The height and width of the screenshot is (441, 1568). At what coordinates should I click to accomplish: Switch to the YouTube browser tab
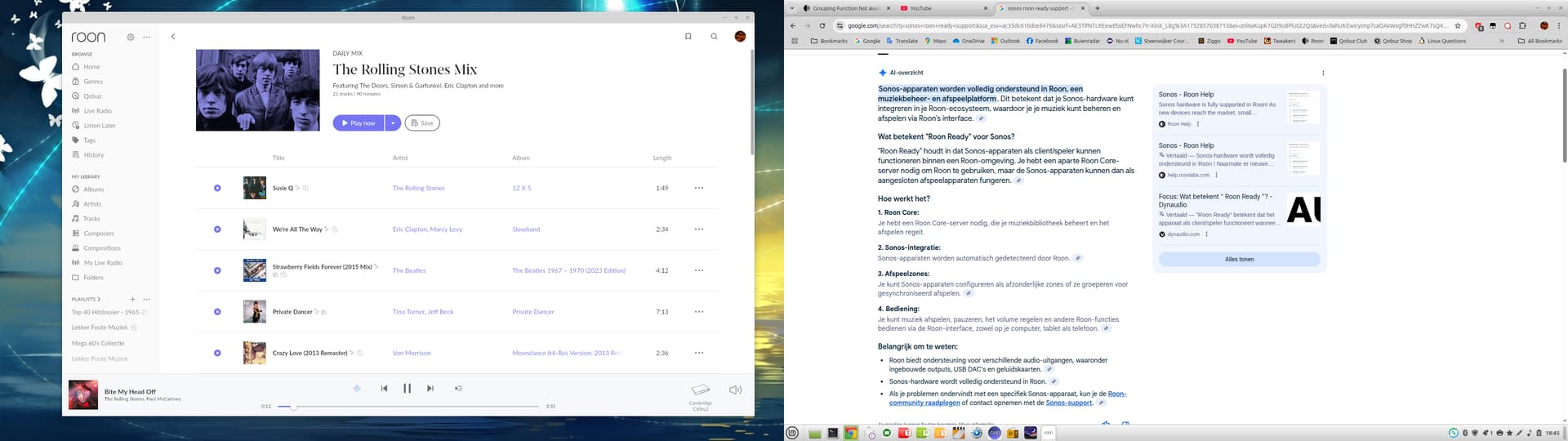tap(945, 8)
